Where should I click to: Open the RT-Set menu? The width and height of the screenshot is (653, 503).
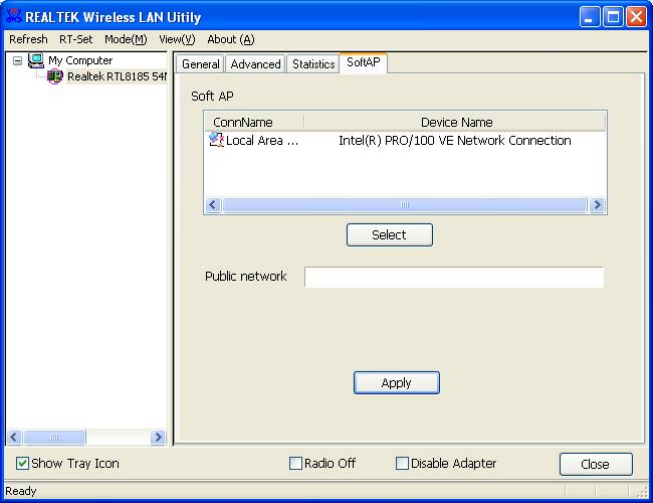click(76, 39)
